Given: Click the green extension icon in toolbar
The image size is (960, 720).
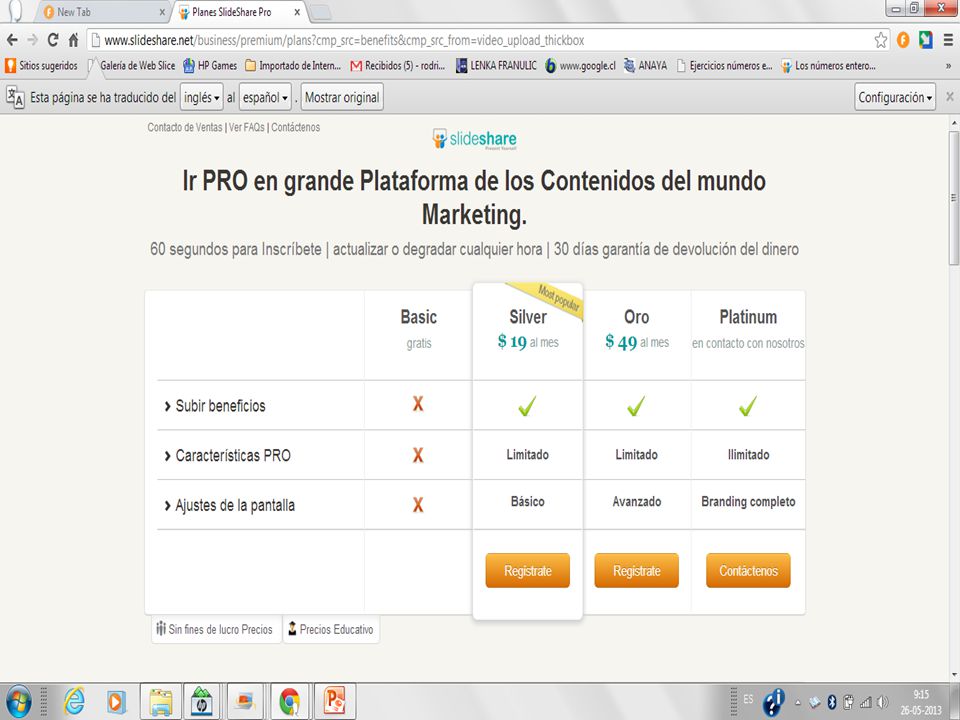Looking at the screenshot, I should 925,40.
